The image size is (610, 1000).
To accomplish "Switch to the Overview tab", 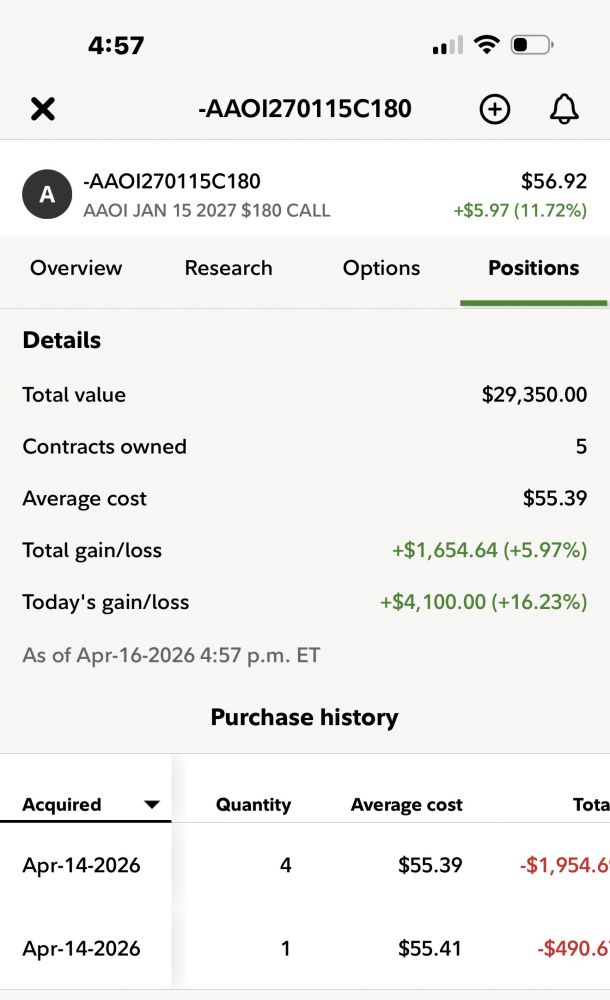I will coord(76,268).
